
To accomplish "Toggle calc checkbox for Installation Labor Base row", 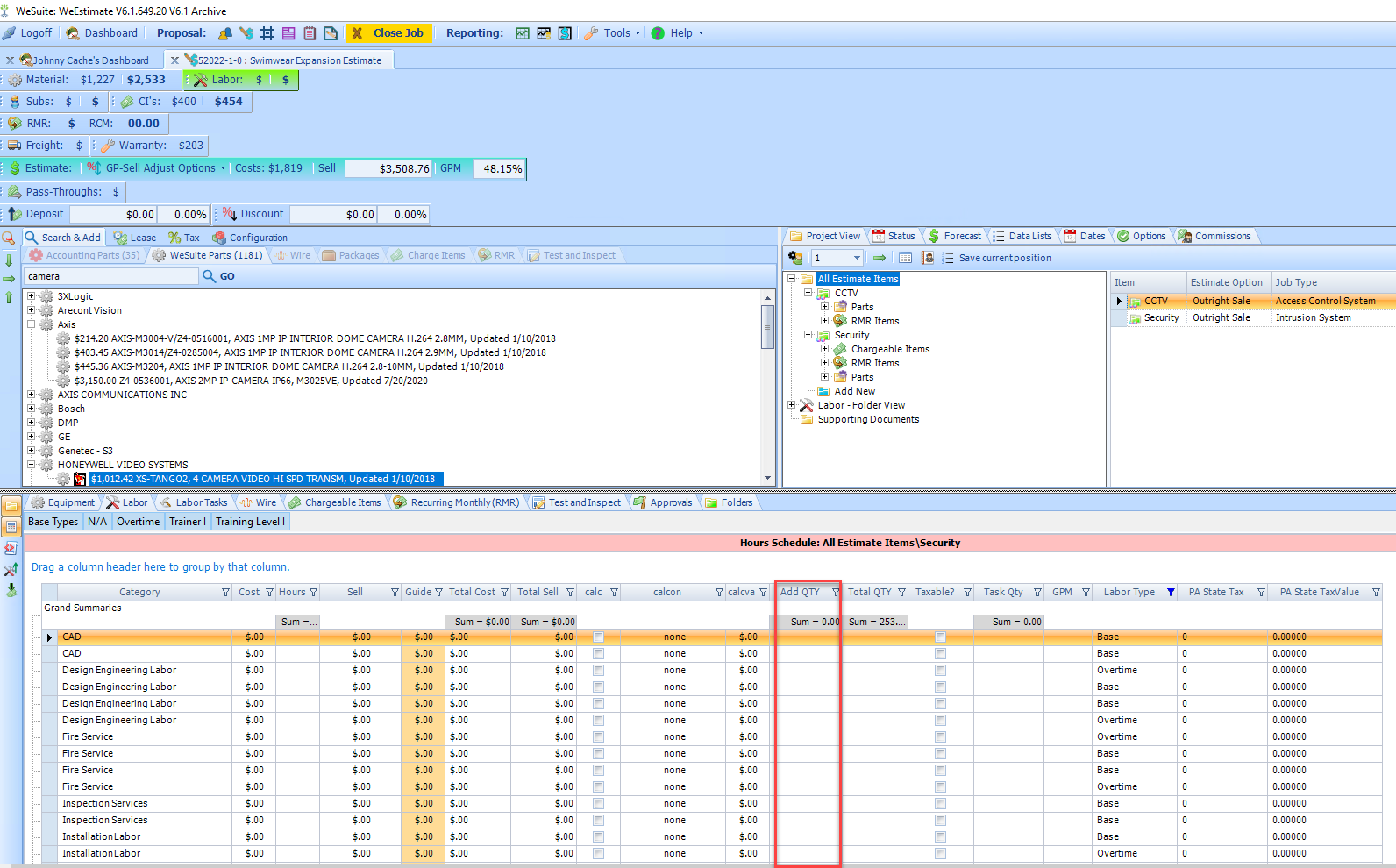I will click(598, 837).
